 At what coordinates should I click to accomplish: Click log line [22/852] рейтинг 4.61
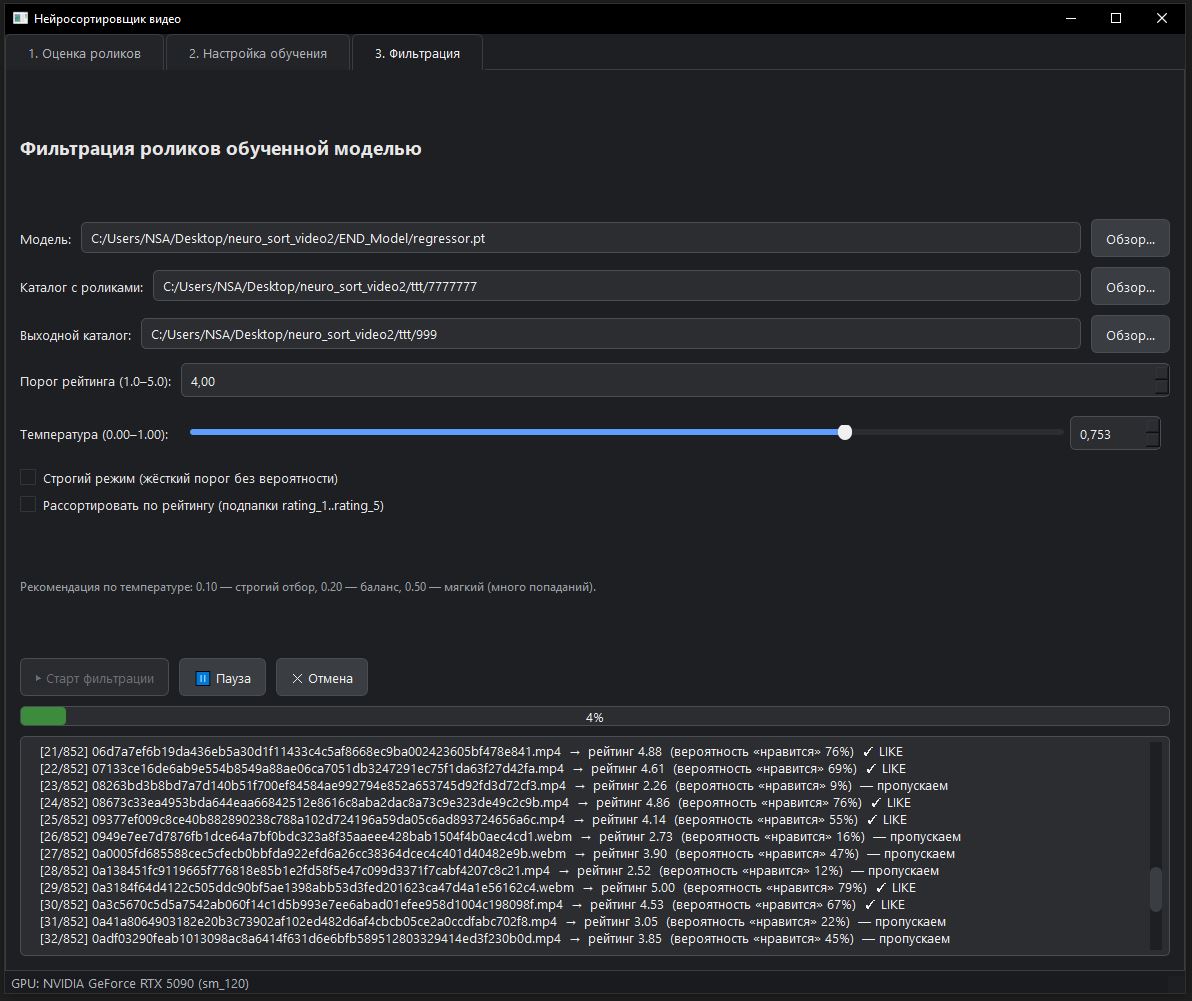(x=473, y=768)
